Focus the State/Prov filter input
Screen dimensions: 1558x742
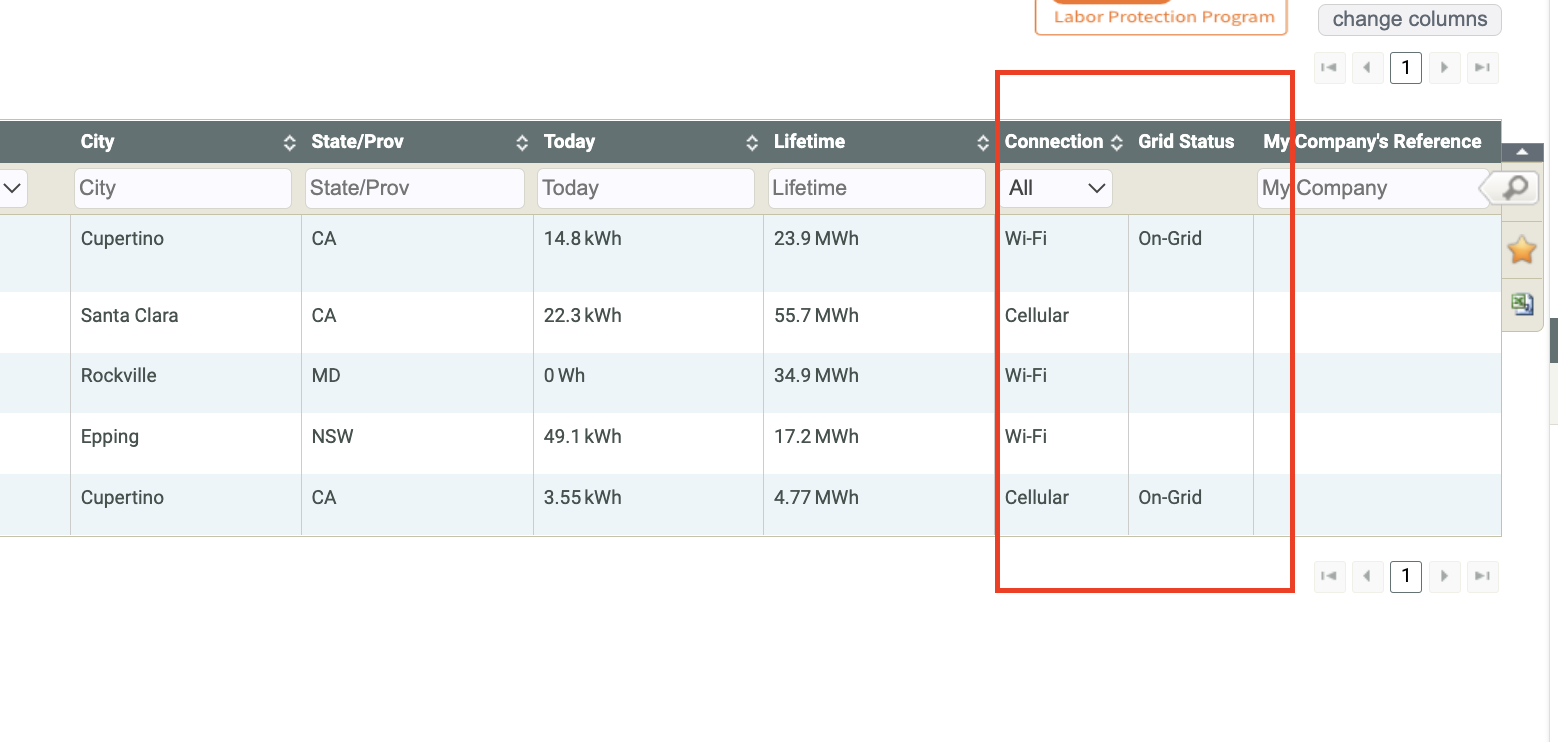(414, 188)
